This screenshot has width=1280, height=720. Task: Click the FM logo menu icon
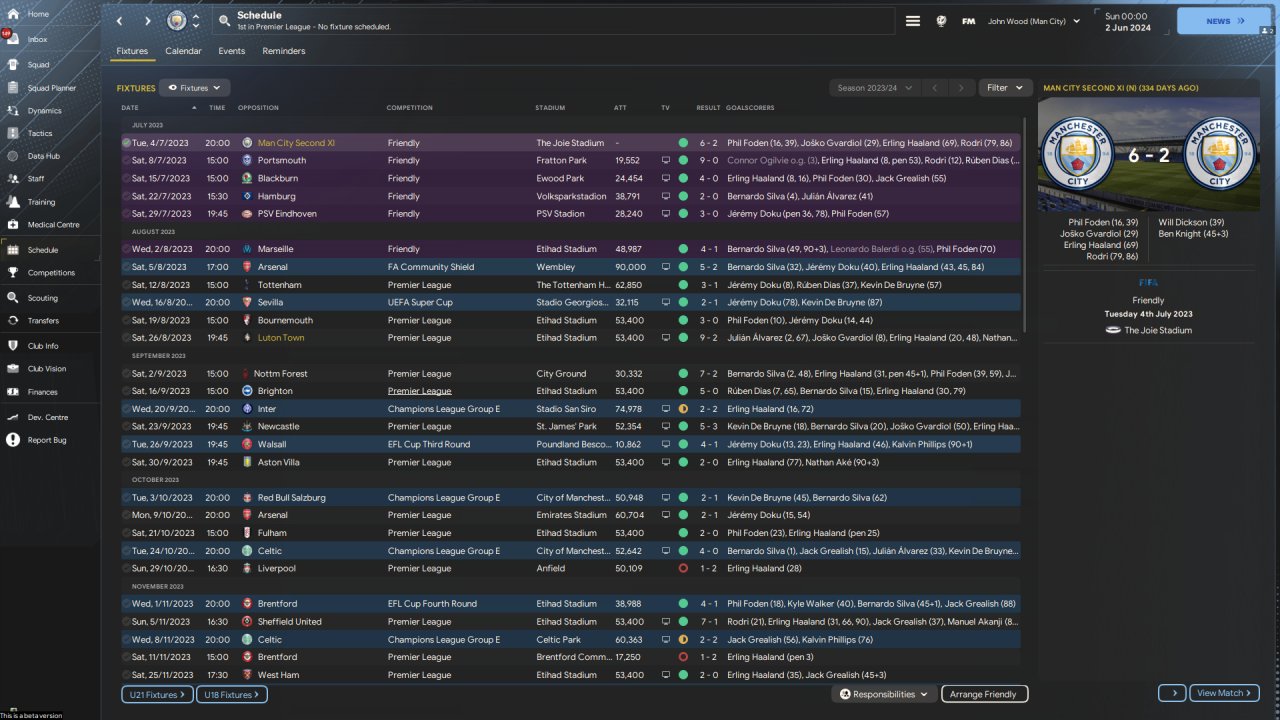coord(969,21)
